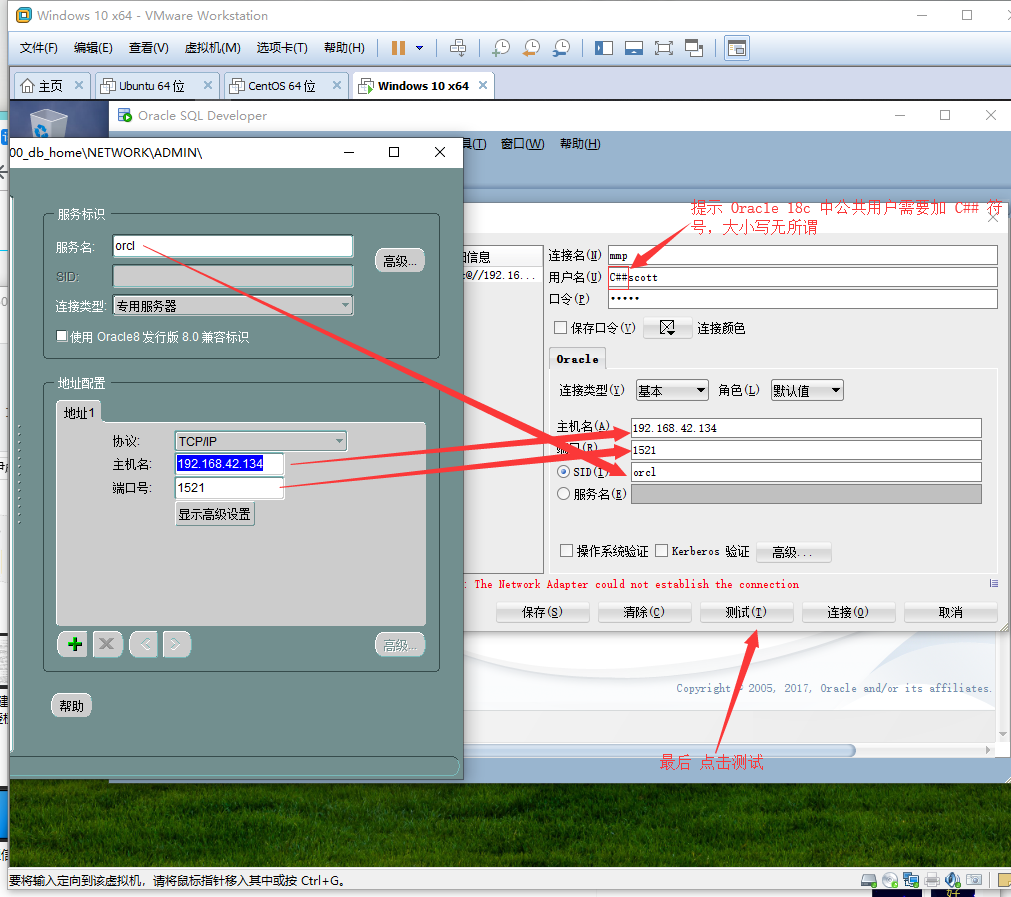Click the 测试(T) button

(746, 612)
